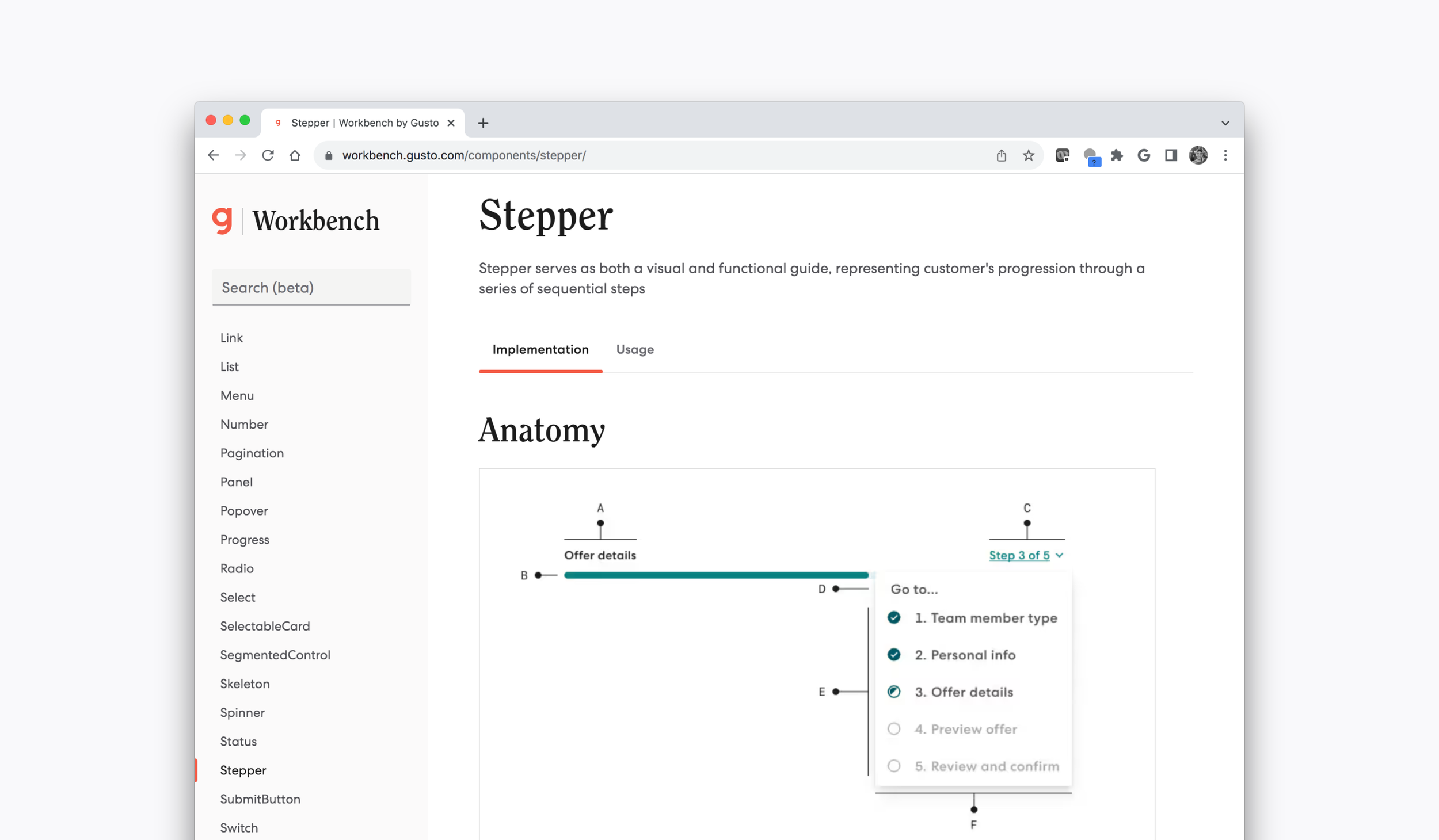
Task: Open the profile avatar icon
Action: click(1198, 155)
